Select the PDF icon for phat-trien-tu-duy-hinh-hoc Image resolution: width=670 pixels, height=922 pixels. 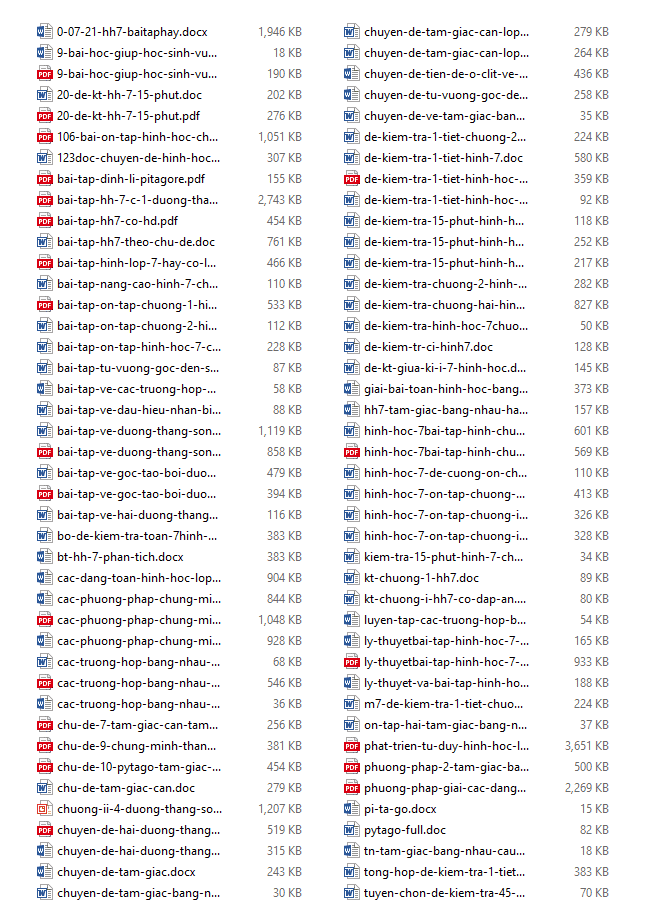pos(351,746)
